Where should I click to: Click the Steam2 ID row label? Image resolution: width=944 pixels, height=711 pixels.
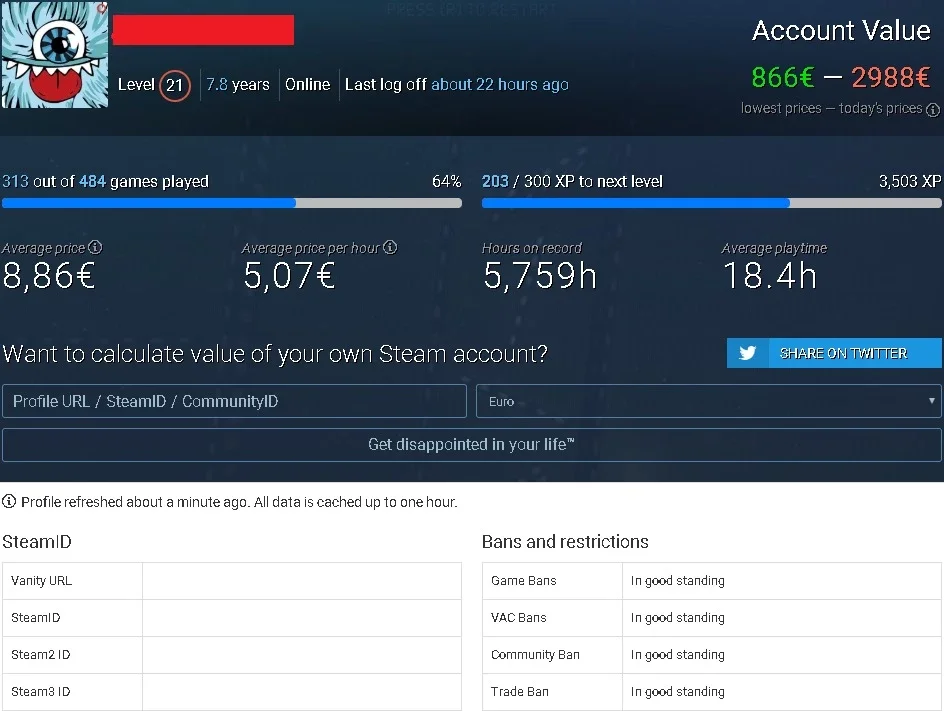pyautogui.click(x=40, y=654)
